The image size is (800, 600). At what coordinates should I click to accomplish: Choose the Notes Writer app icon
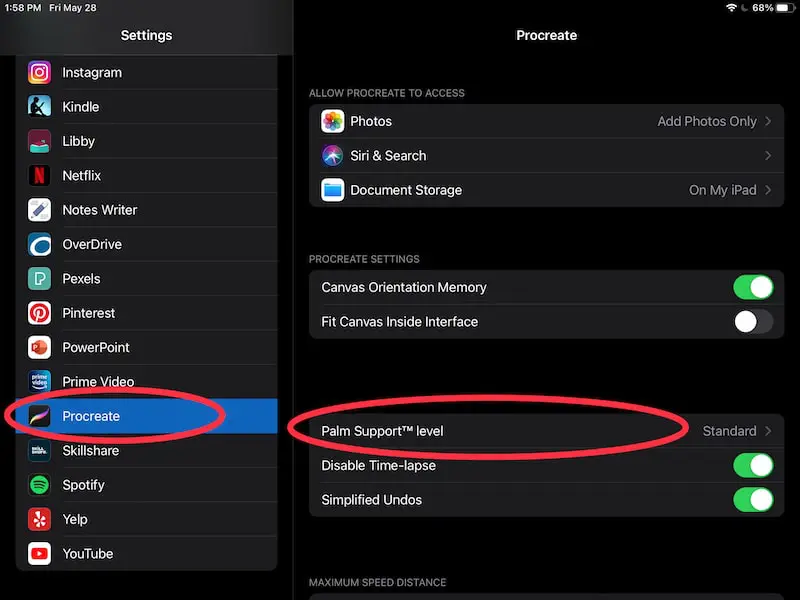coord(39,210)
